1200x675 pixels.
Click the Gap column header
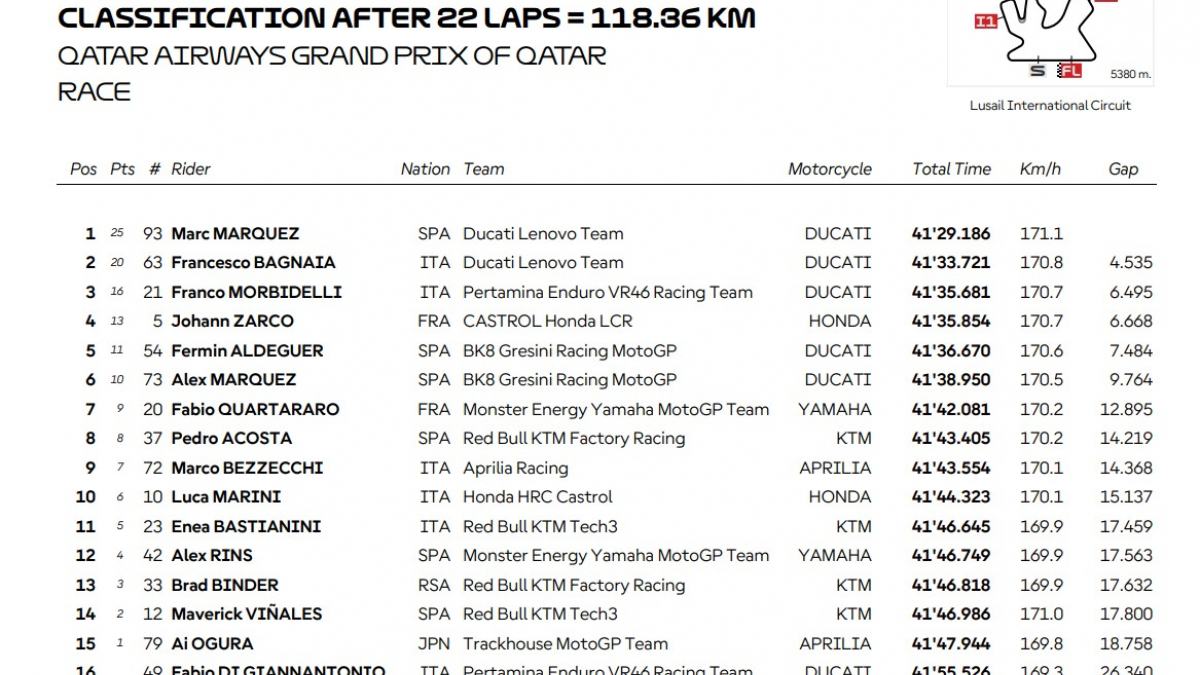pos(1123,169)
